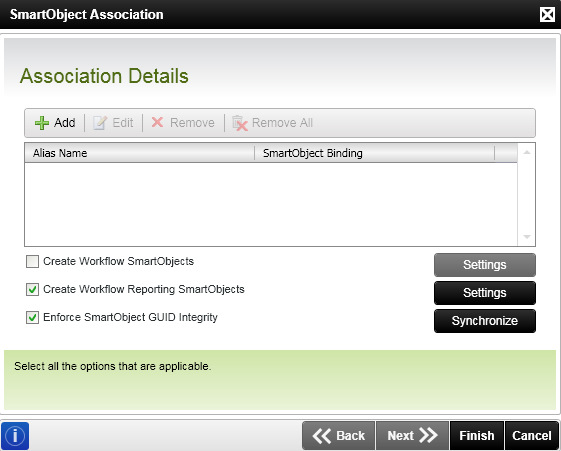Viewport: 561px width, 451px height.
Task: Click the Edit pencil icon
Action: pos(100,123)
